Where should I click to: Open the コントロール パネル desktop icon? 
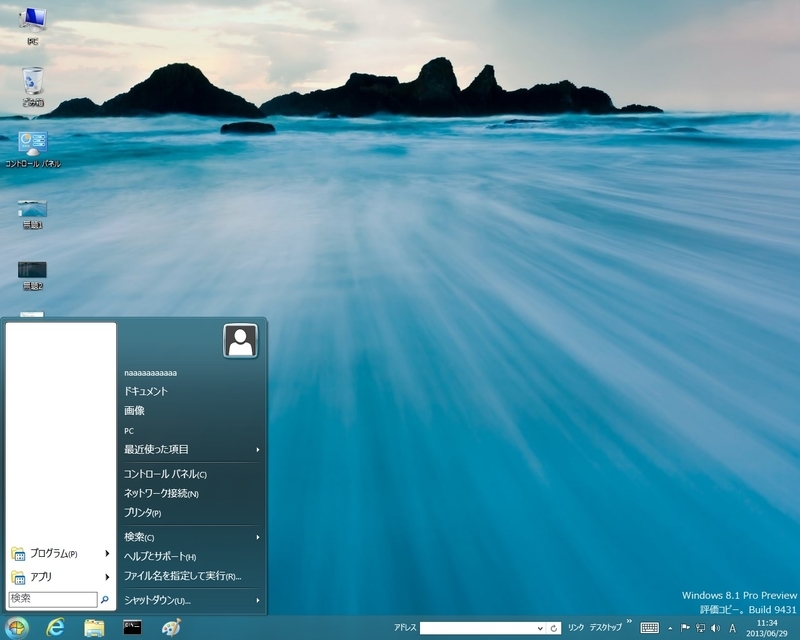click(x=33, y=149)
